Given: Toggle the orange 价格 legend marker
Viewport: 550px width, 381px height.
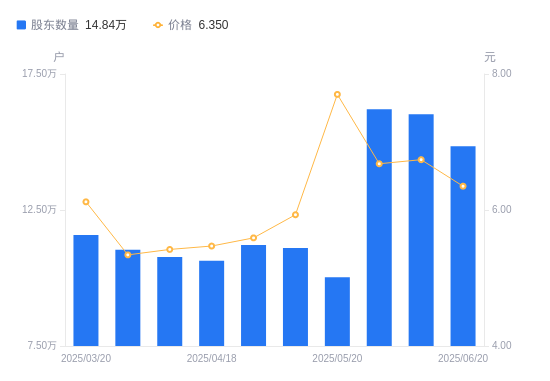Looking at the screenshot, I should tap(158, 25).
